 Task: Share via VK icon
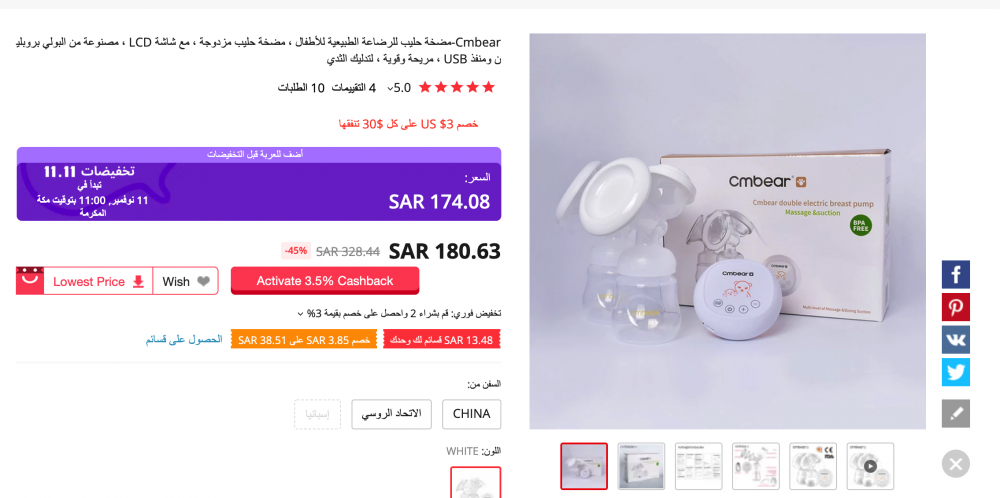(955, 339)
